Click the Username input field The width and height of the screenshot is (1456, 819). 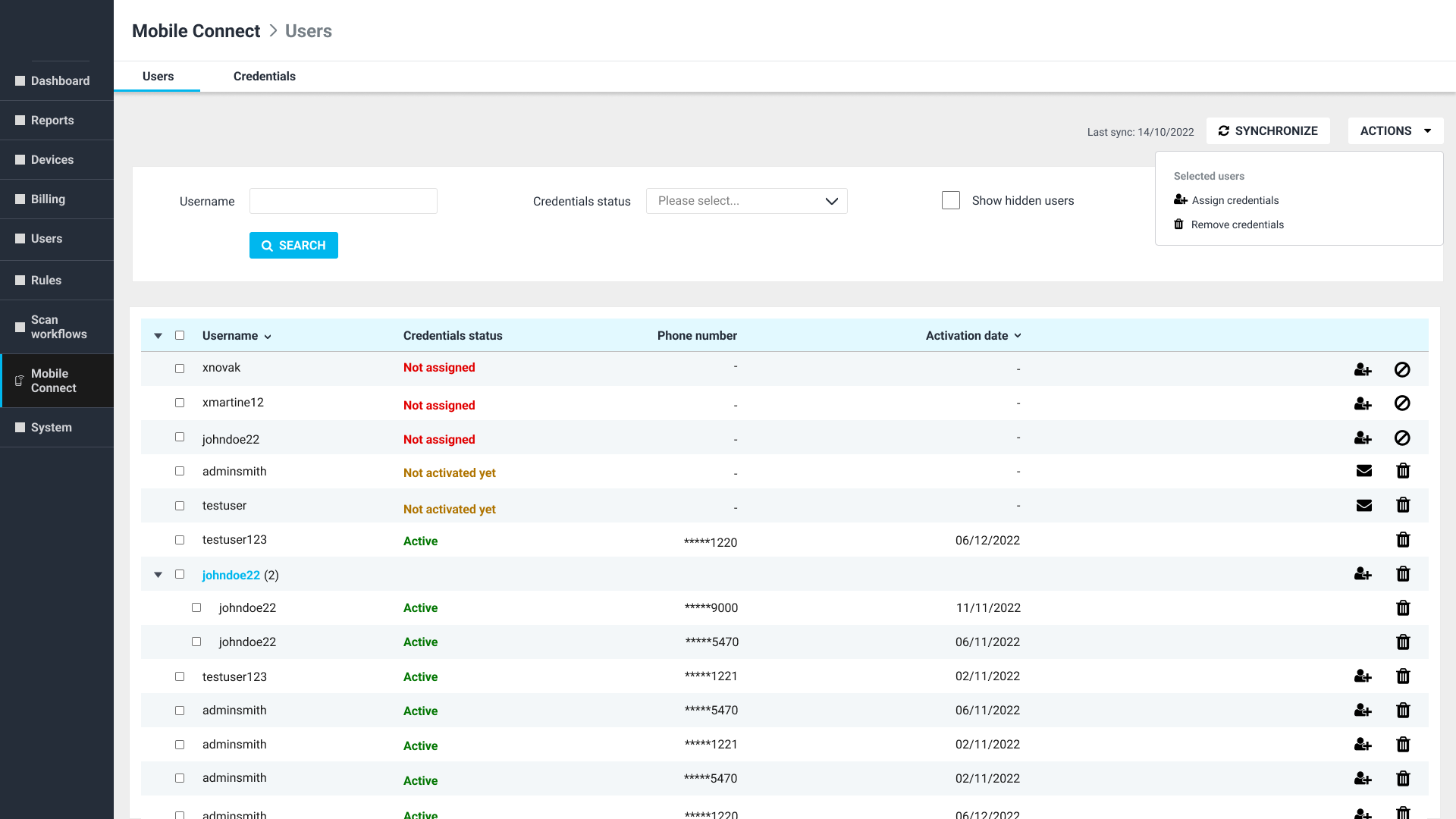pos(343,201)
